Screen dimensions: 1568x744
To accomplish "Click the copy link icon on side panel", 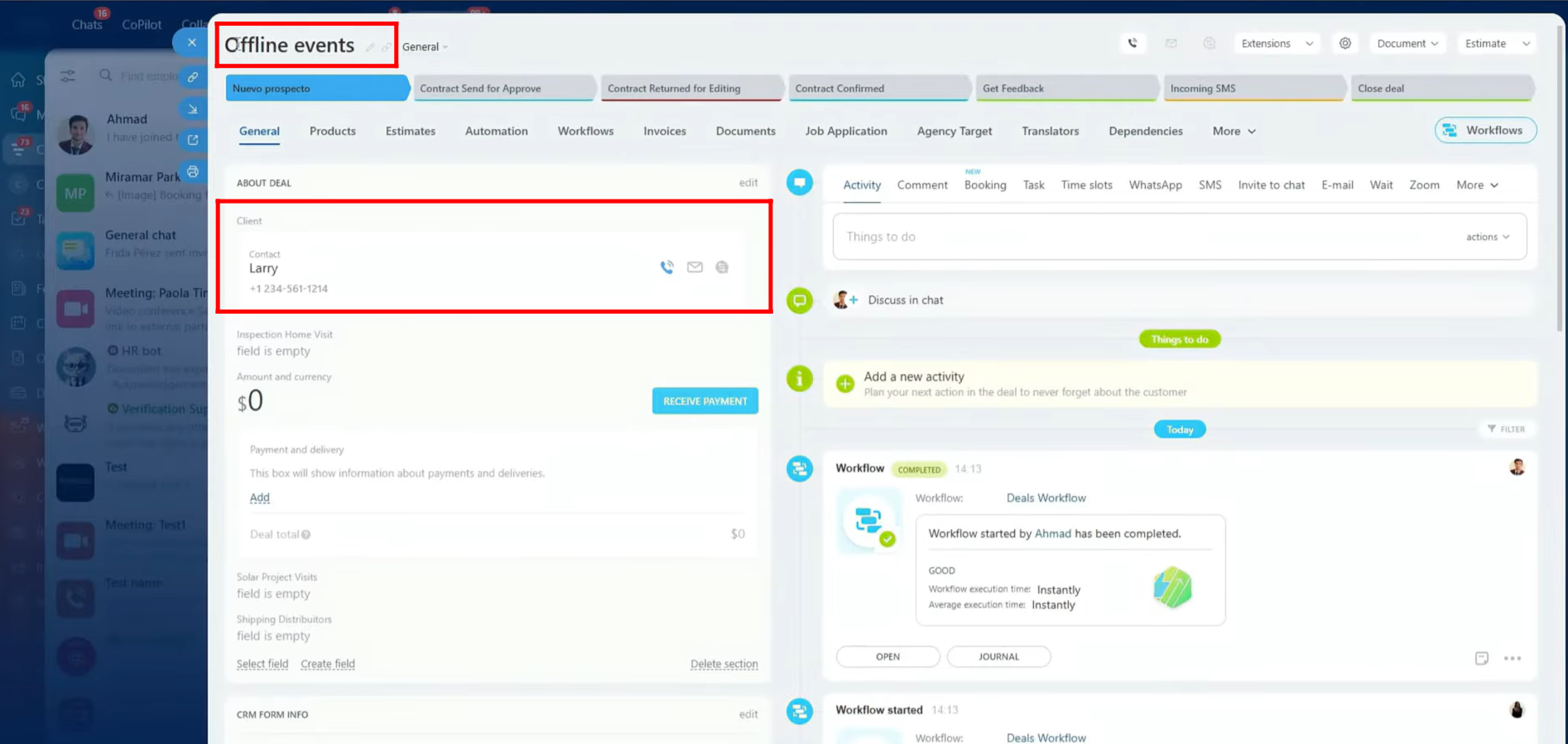I will (x=193, y=77).
